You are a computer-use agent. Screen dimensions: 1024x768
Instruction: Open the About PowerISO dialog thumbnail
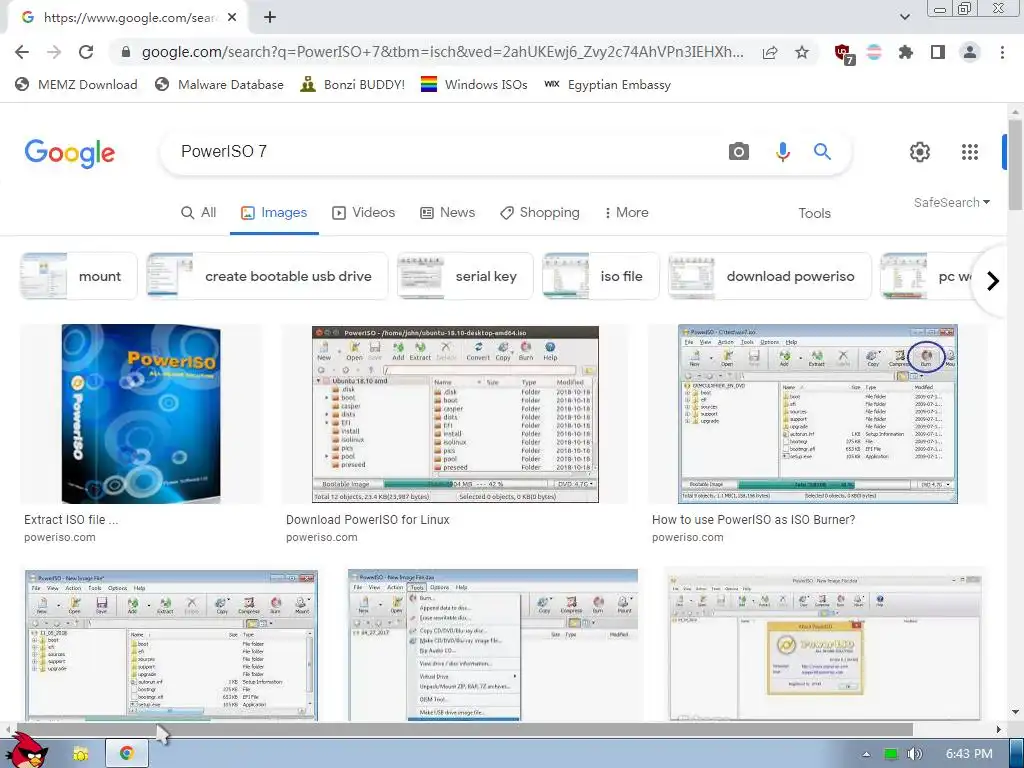[x=825, y=645]
